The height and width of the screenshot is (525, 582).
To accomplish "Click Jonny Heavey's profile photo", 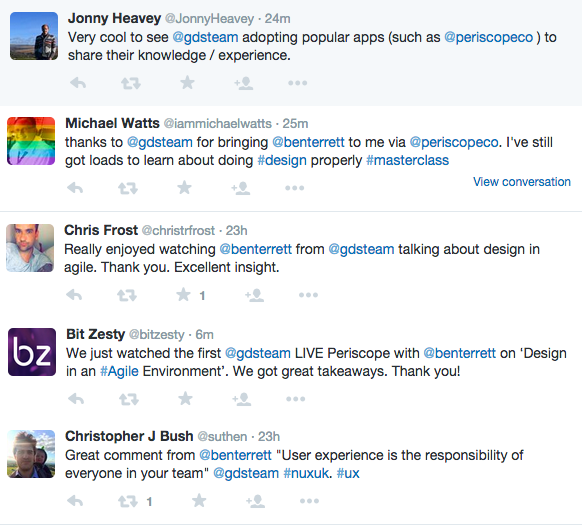I will tap(34, 36).
